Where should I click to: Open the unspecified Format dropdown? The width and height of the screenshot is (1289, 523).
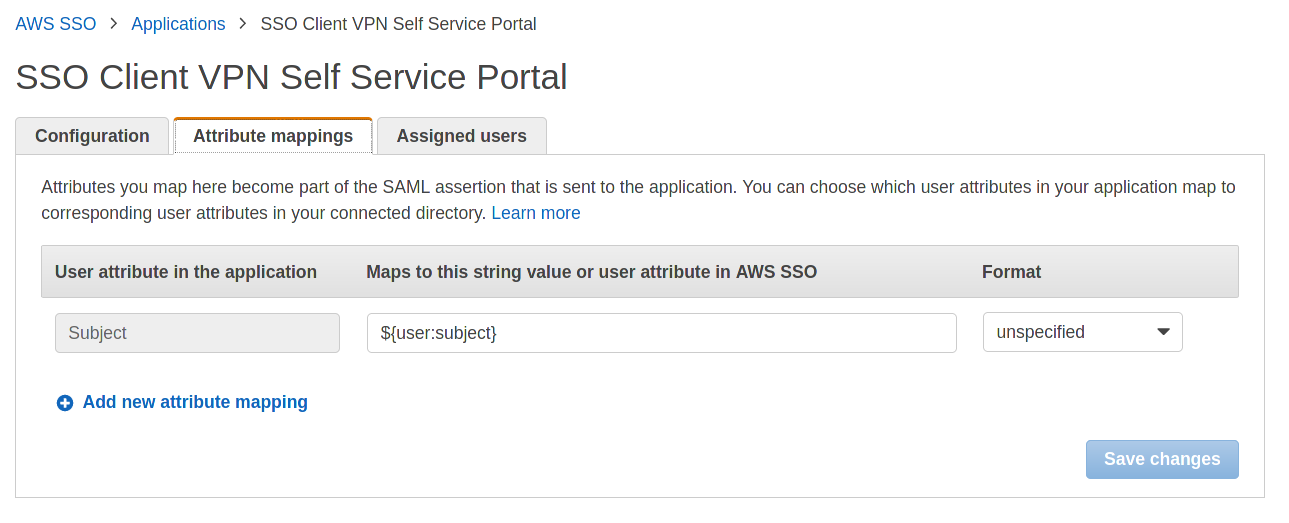[x=1070, y=332]
